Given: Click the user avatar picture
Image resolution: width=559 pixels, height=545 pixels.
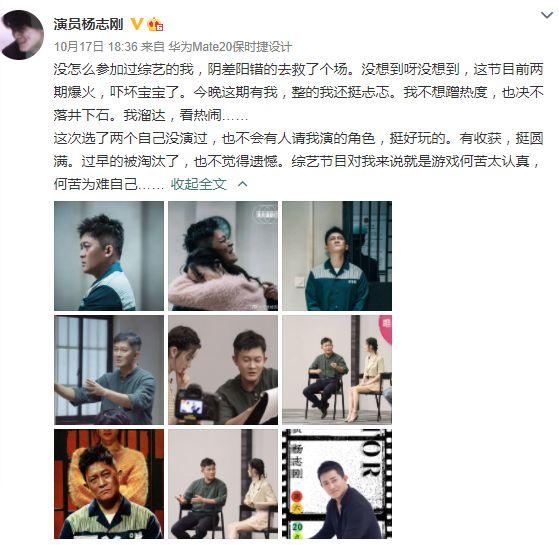Looking at the screenshot, I should click(x=22, y=34).
